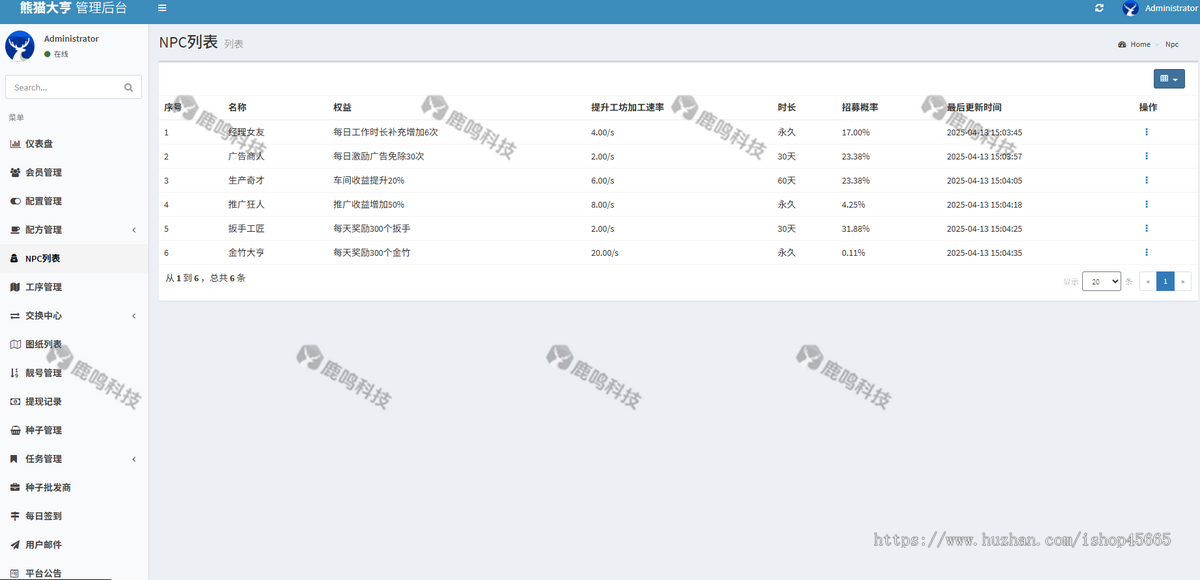This screenshot has height=580, width=1200.
Task: Click the refresh icon in top bar
Action: [x=1099, y=8]
